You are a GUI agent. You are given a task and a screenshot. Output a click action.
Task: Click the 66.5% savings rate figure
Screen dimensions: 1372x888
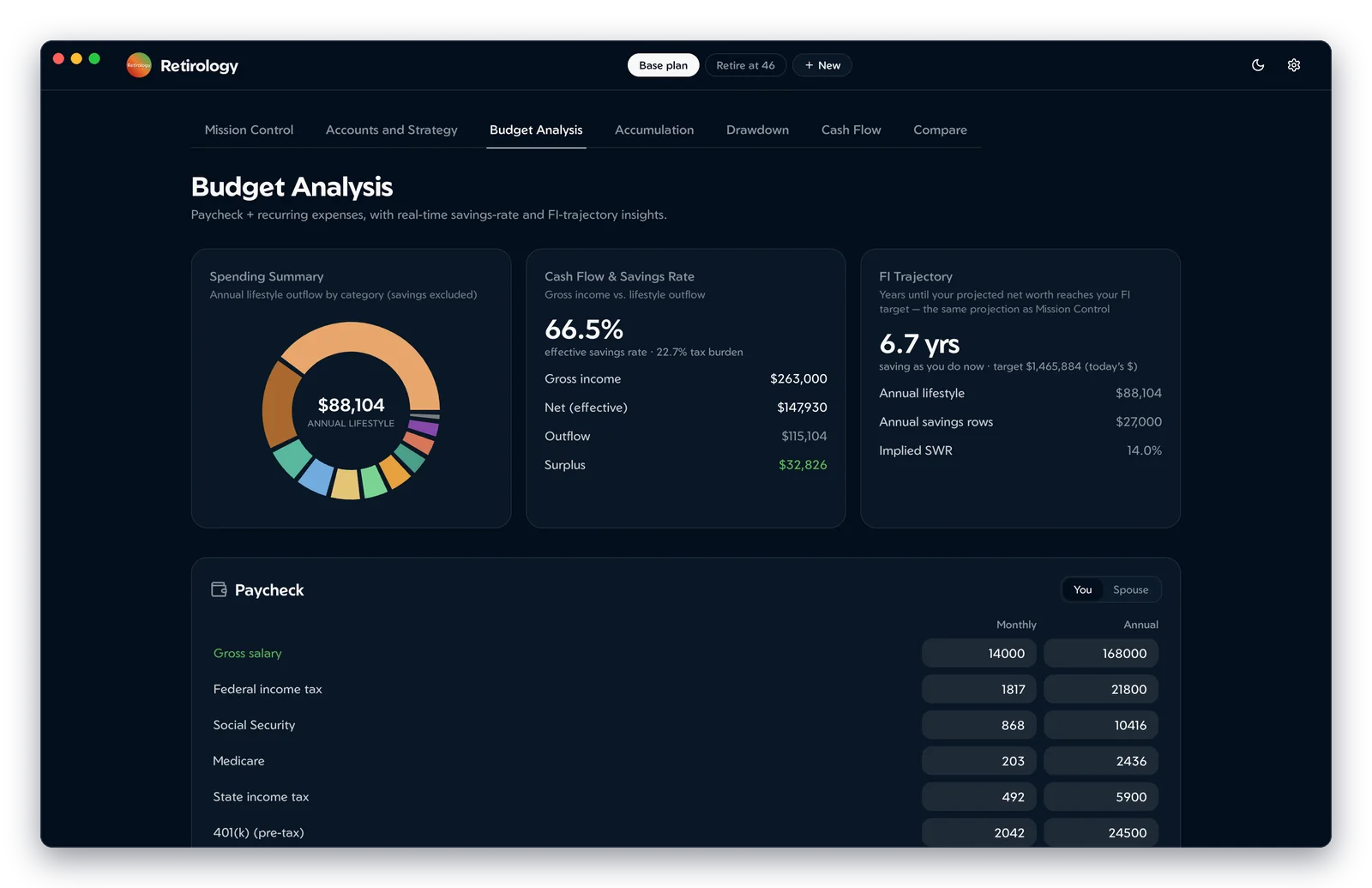tap(584, 329)
